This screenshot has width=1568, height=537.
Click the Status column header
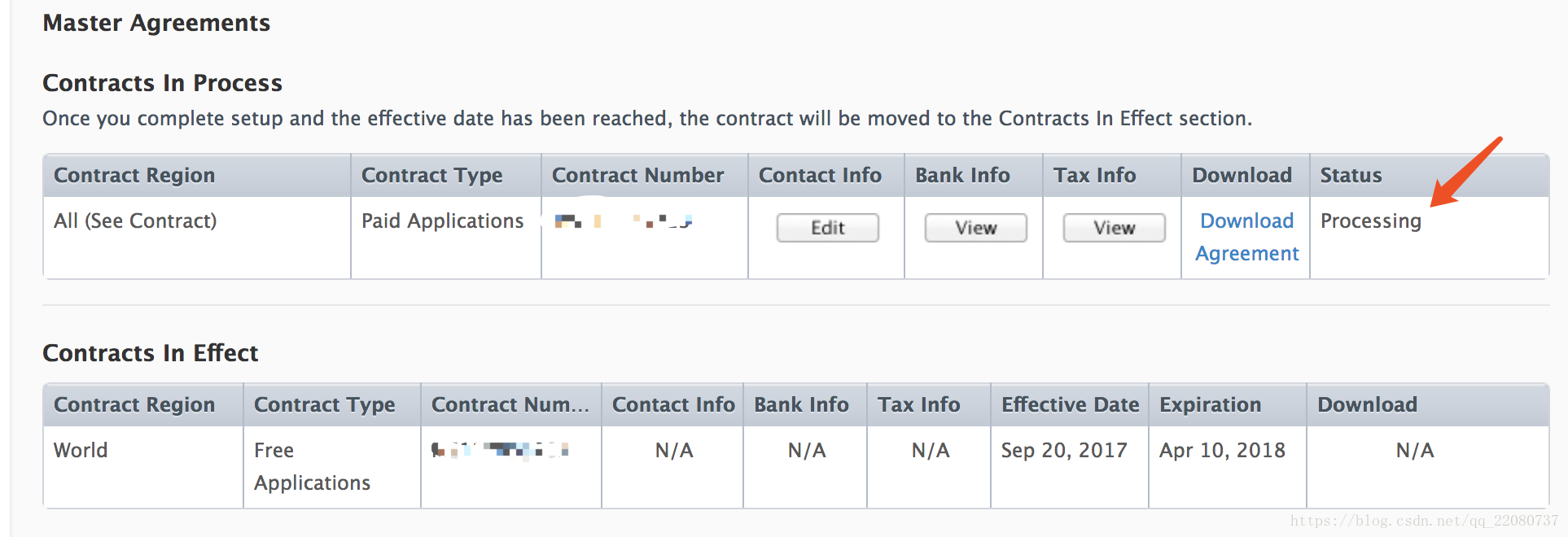1351,175
